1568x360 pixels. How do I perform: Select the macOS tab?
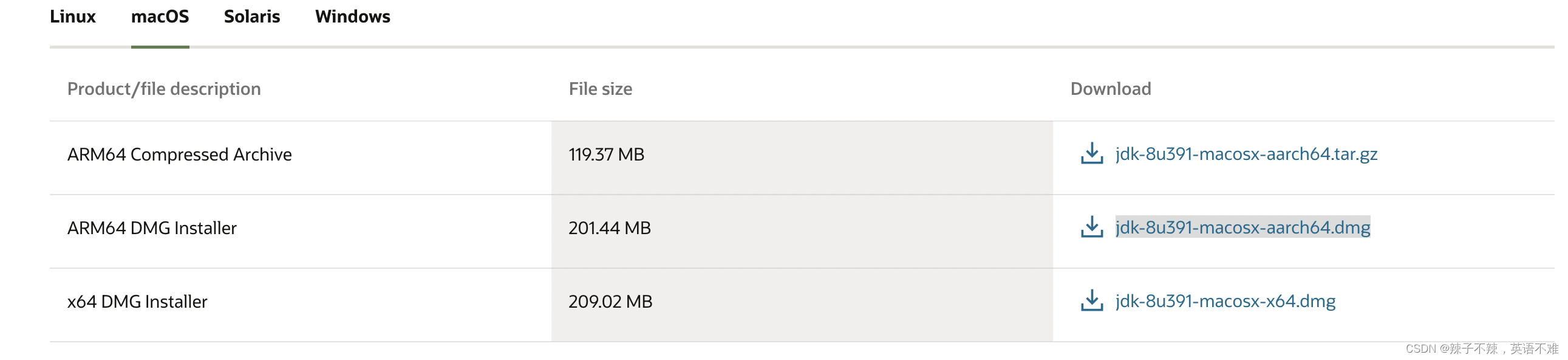point(160,16)
